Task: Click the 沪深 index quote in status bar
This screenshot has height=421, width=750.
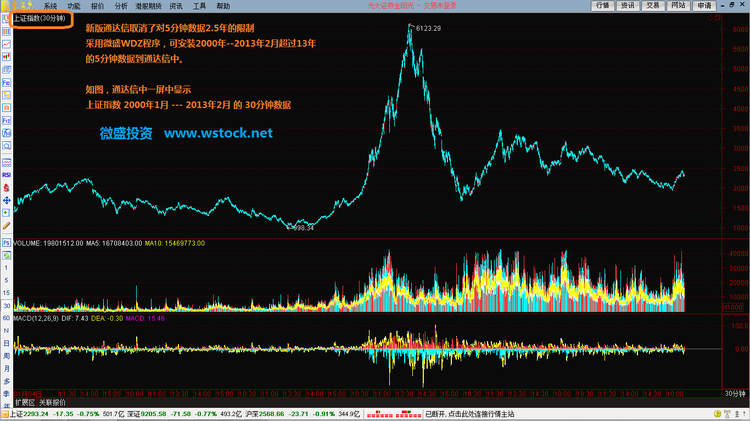Action: tap(302, 414)
